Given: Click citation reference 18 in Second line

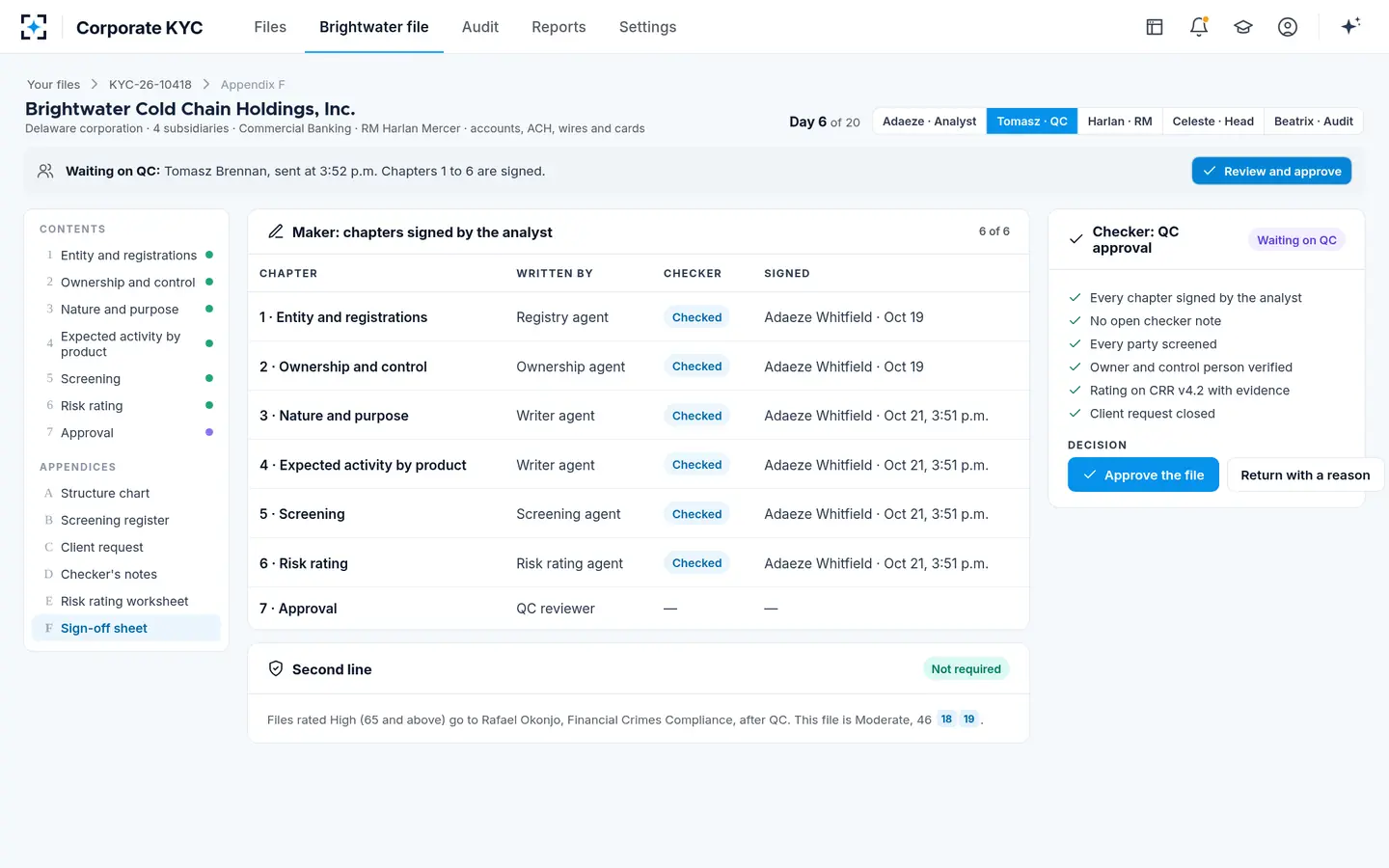Looking at the screenshot, I should click(946, 719).
